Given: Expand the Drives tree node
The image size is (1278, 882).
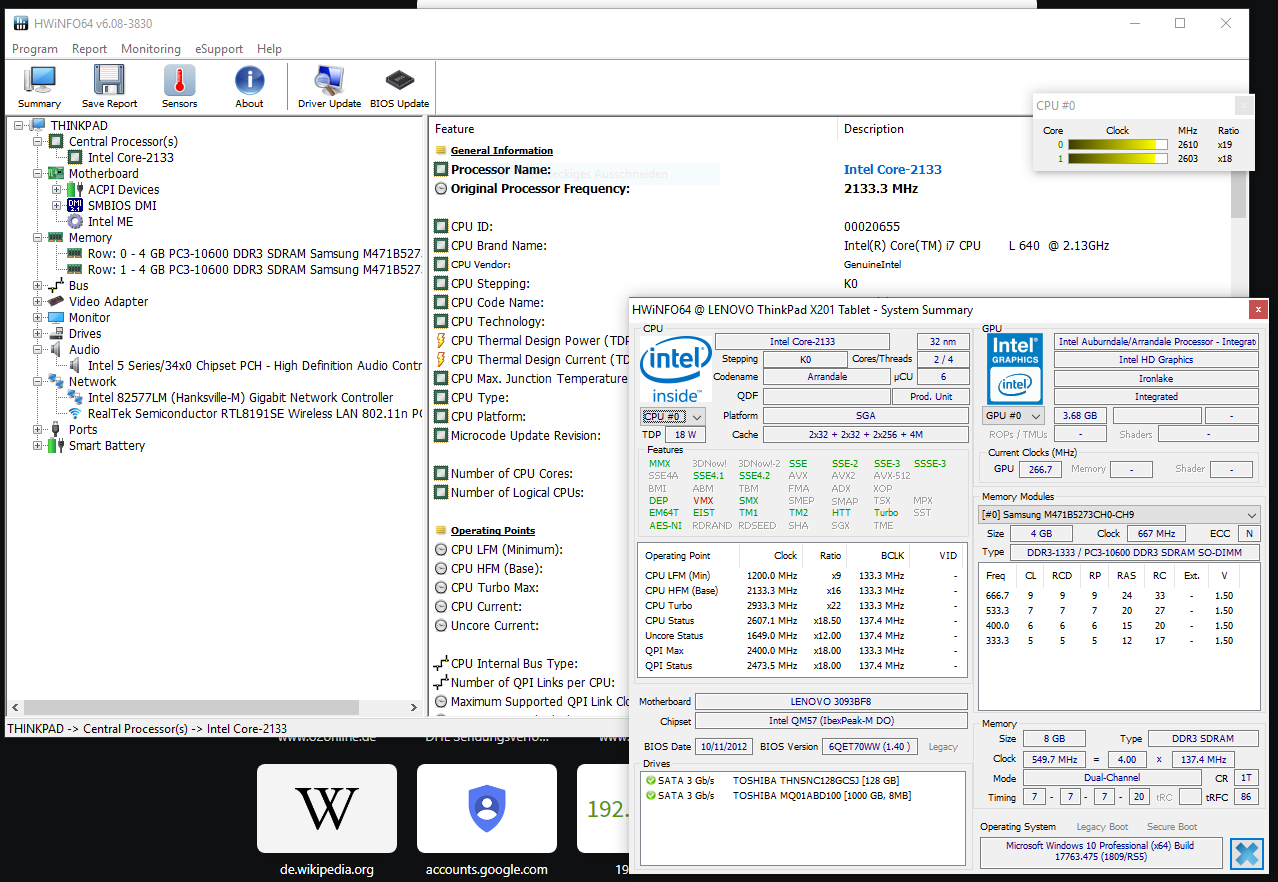Looking at the screenshot, I should pos(38,333).
